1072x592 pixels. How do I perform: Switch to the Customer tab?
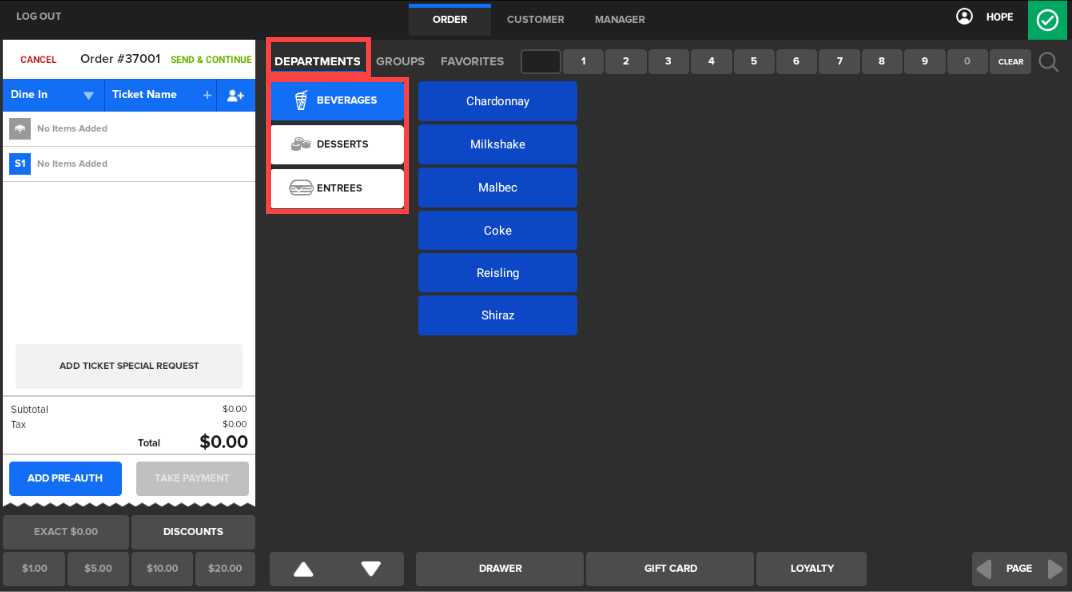tap(535, 20)
